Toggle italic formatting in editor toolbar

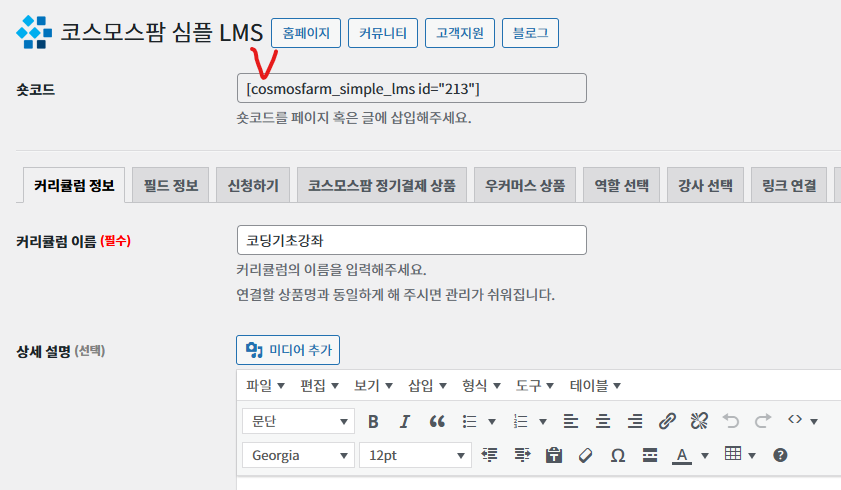tap(405, 422)
